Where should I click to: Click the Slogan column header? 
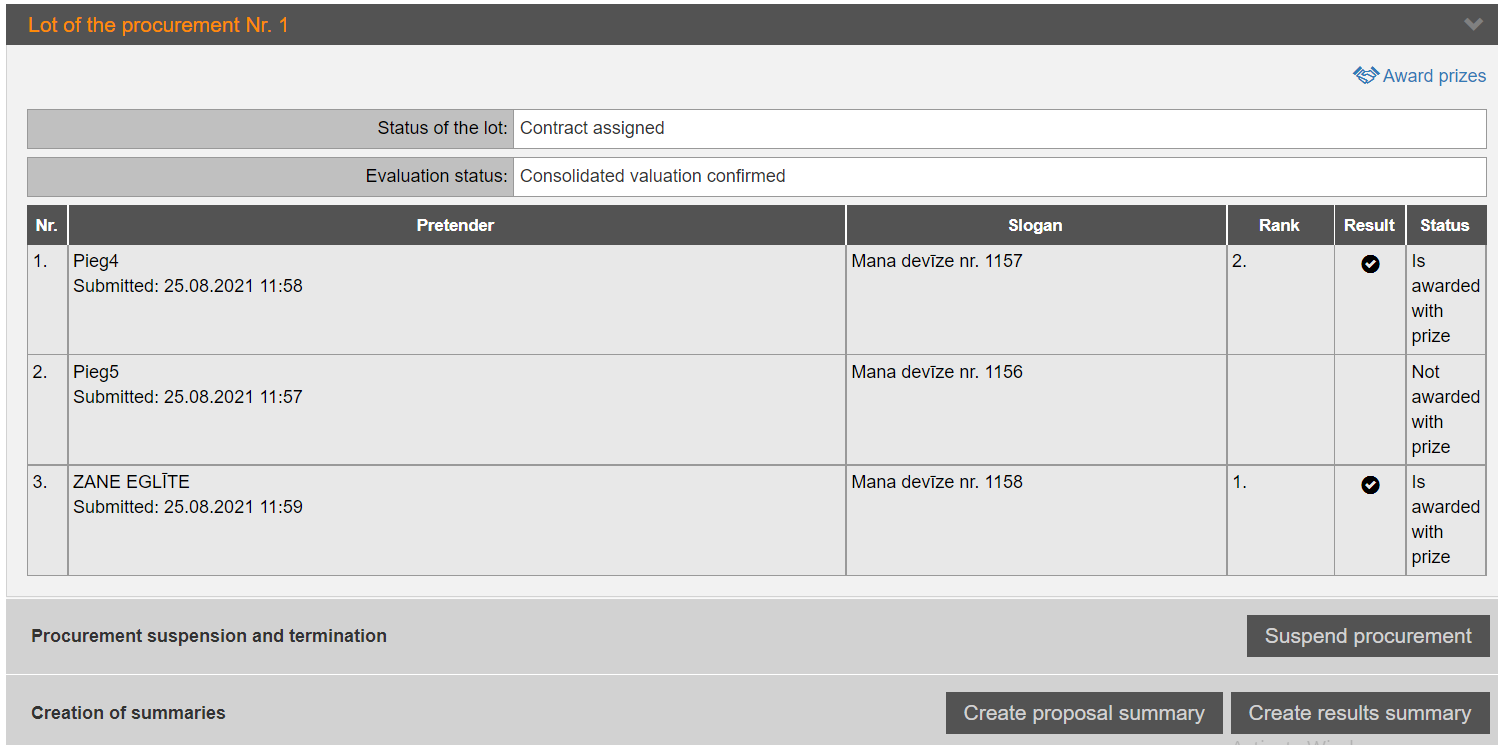(x=1035, y=225)
